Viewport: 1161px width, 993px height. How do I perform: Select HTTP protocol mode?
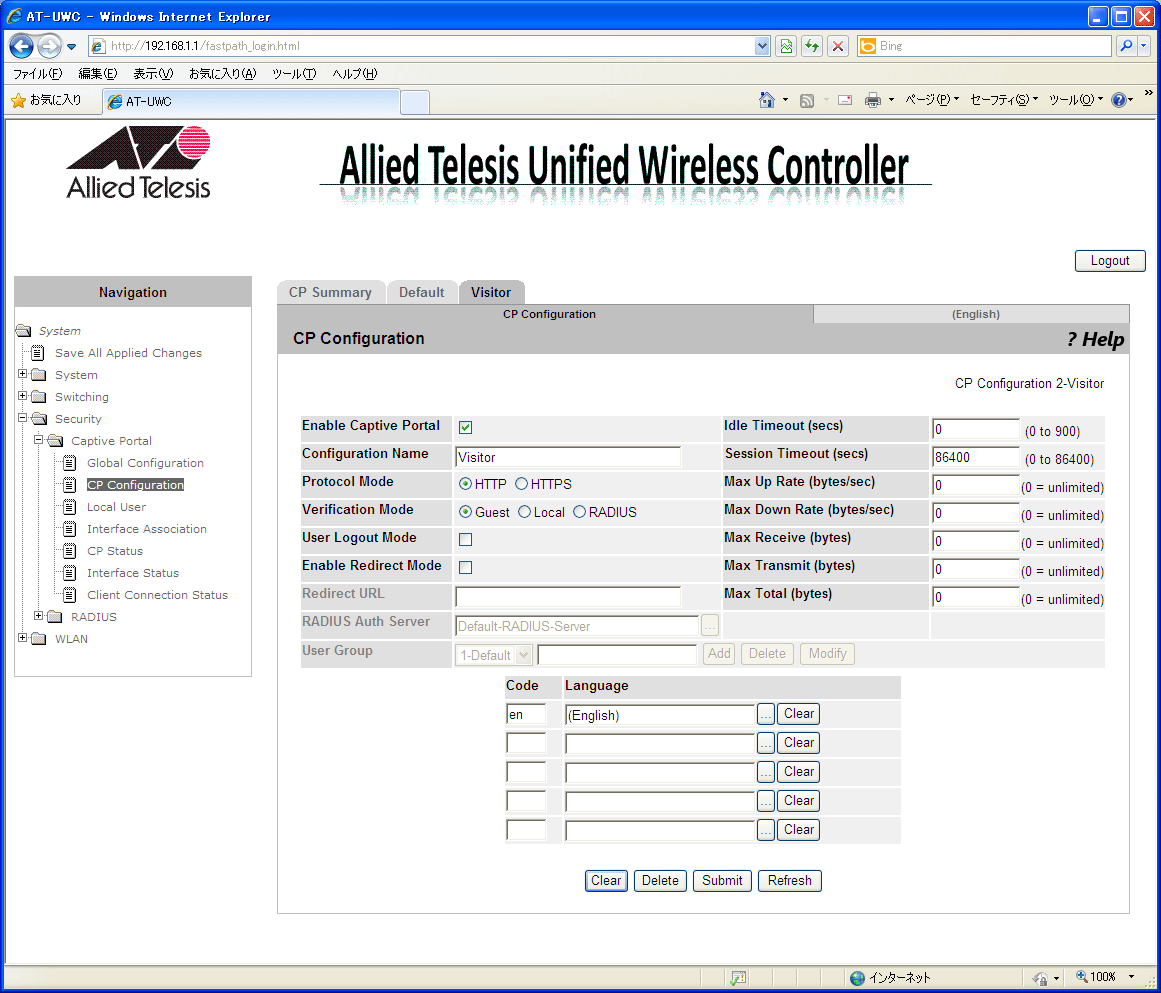465,484
